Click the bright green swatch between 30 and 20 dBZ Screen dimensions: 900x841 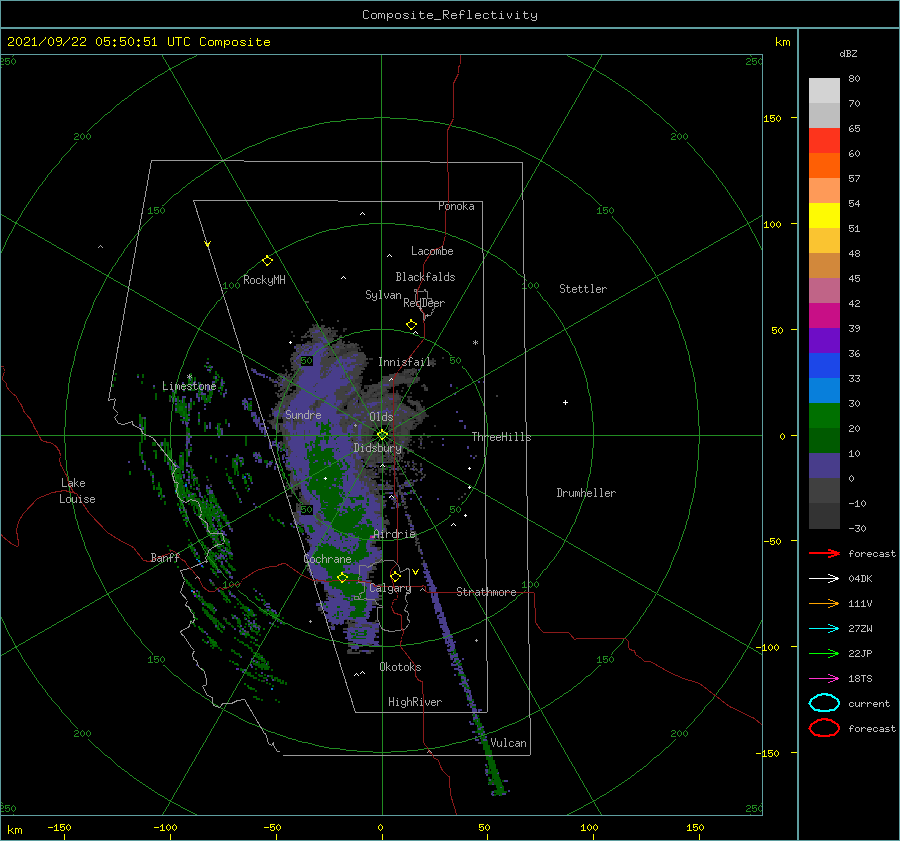pos(824,416)
